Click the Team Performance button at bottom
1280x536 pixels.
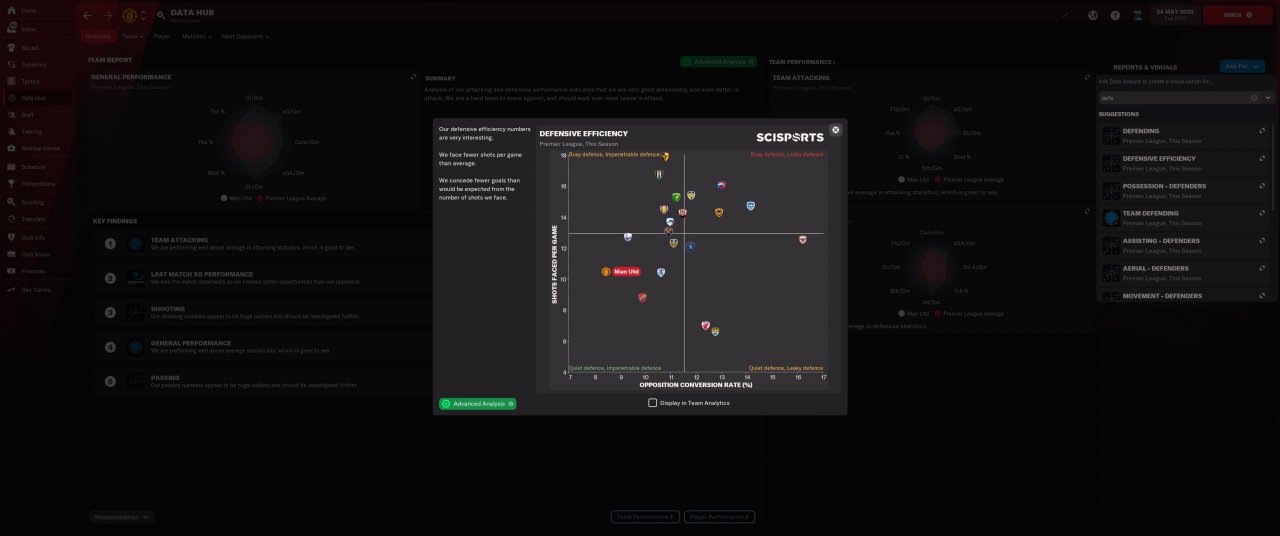pos(645,517)
